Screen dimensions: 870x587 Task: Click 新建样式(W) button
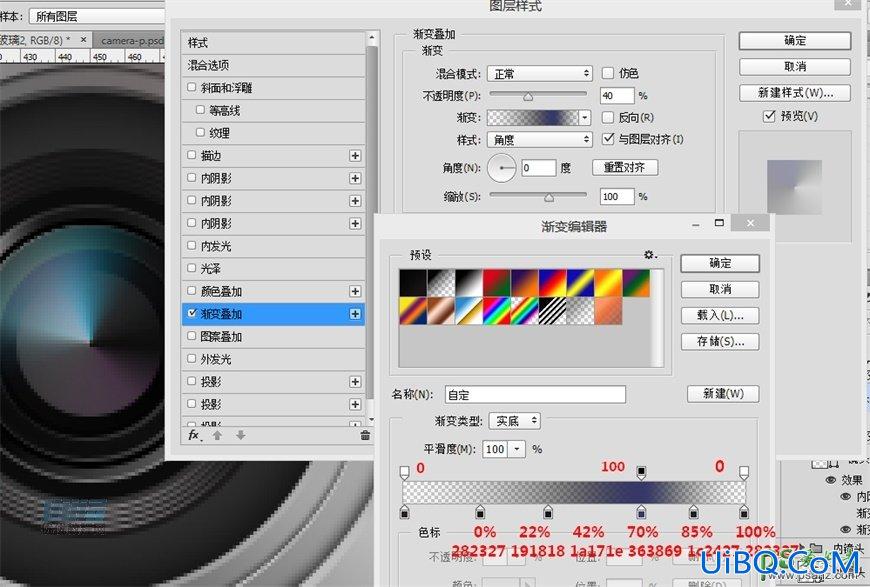coord(795,93)
